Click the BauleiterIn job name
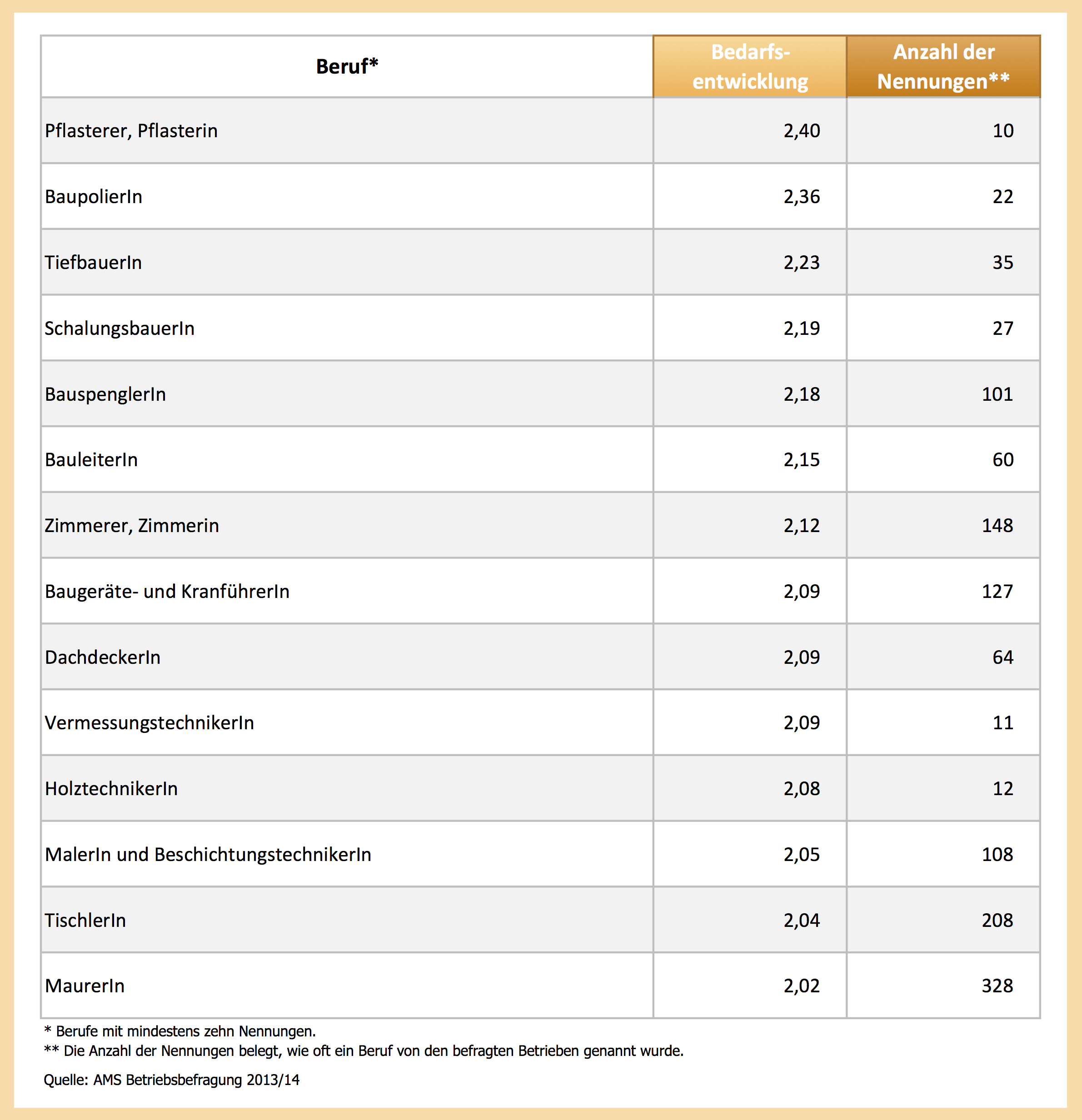Viewport: 1082px width, 1120px height. tap(91, 460)
